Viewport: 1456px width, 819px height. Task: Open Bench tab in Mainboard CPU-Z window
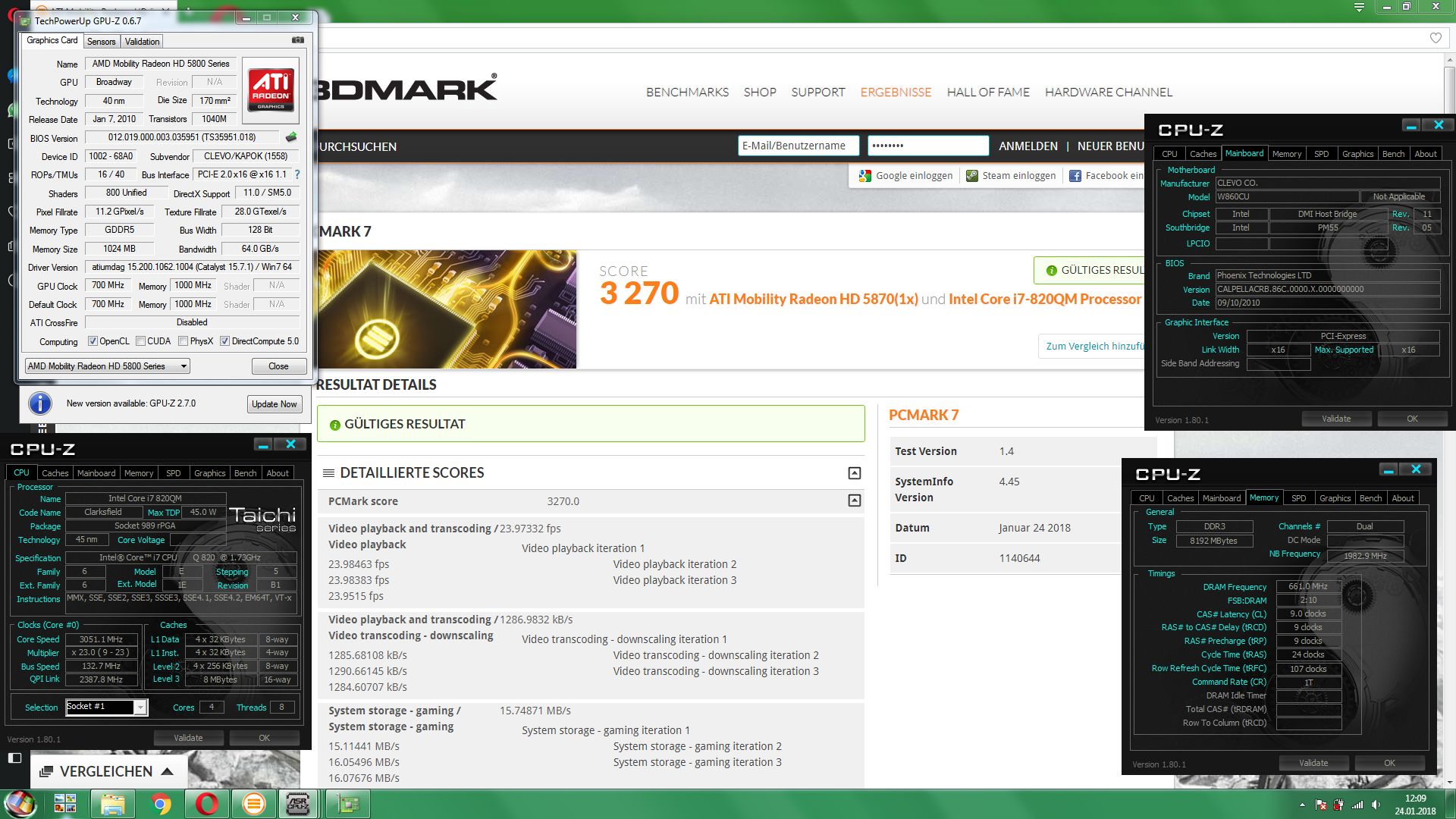click(1393, 154)
